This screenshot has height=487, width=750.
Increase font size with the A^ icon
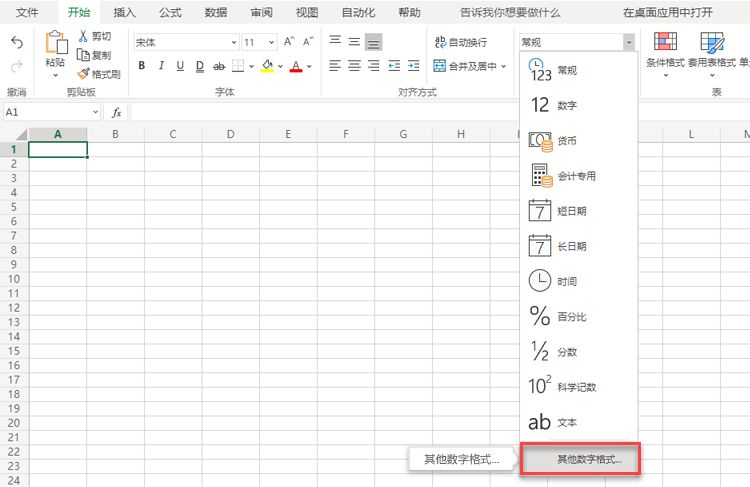289,42
